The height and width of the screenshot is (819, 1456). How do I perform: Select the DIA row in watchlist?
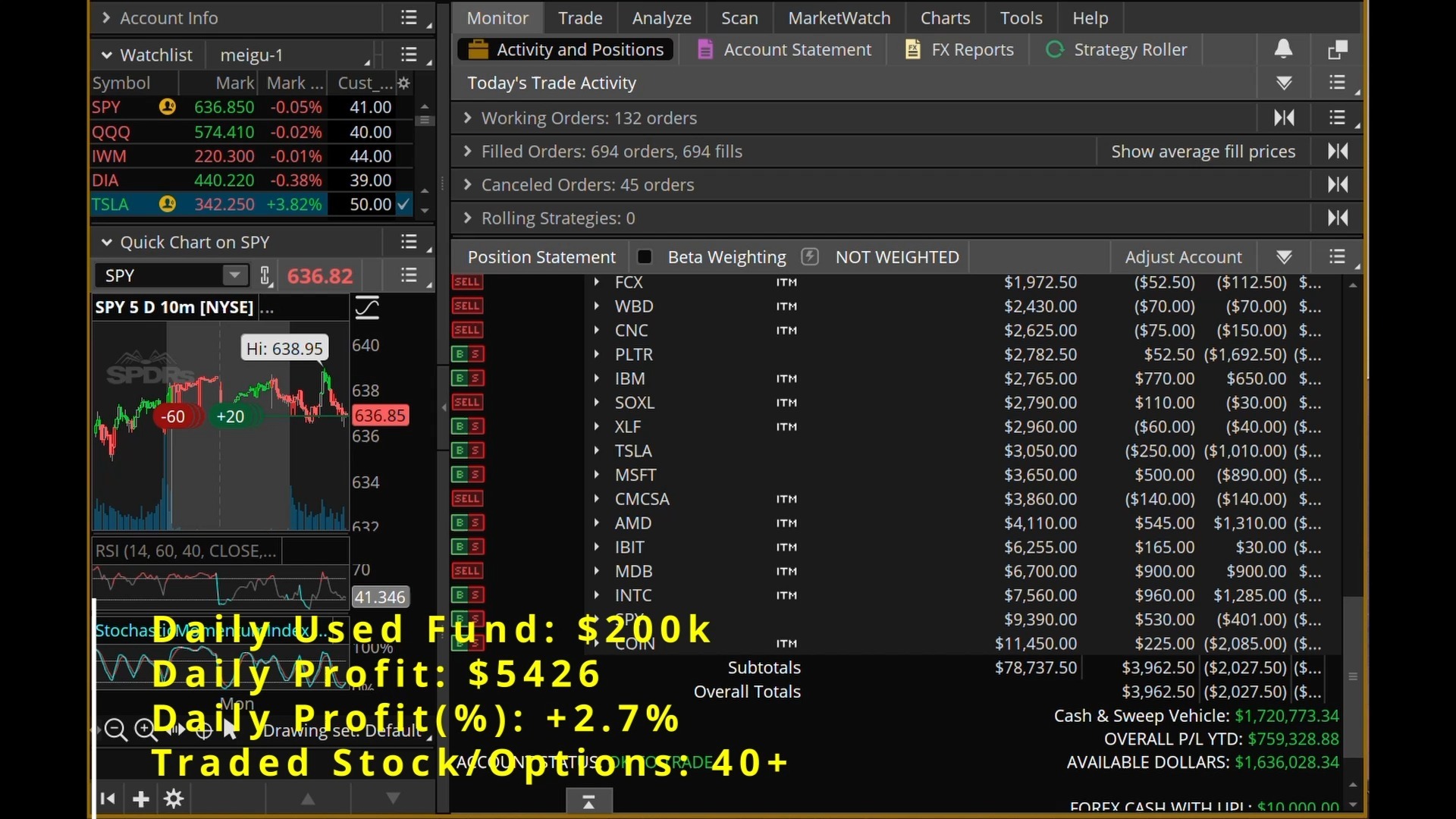253,180
